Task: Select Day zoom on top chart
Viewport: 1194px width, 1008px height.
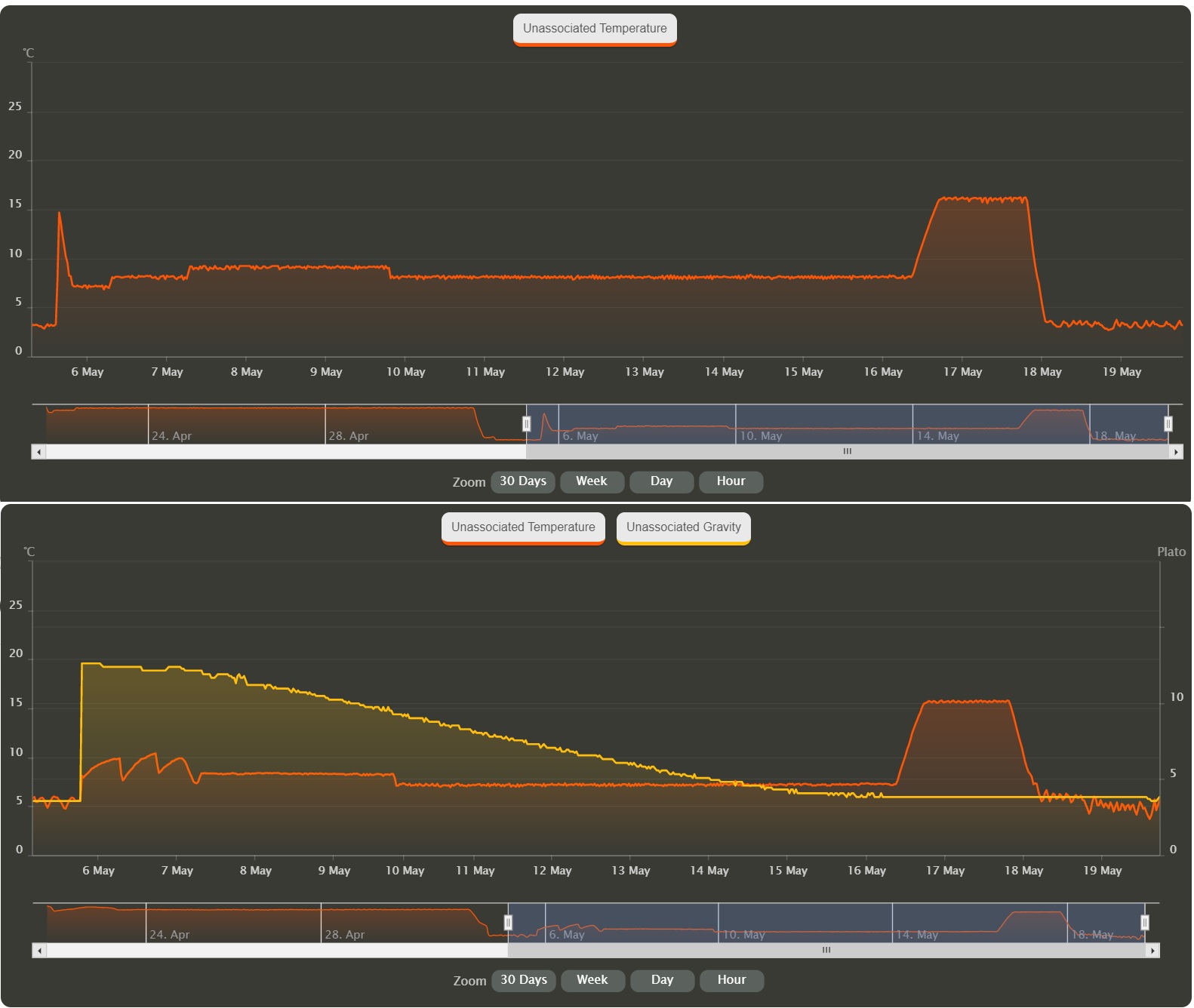Action: (661, 481)
